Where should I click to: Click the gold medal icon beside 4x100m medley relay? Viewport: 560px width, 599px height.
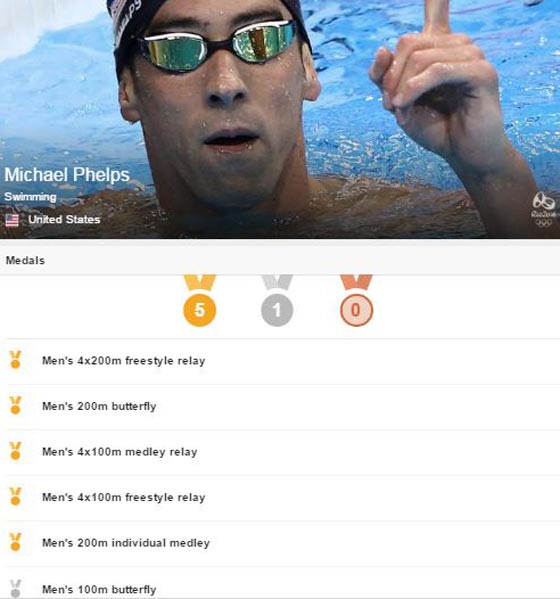pyautogui.click(x=15, y=451)
